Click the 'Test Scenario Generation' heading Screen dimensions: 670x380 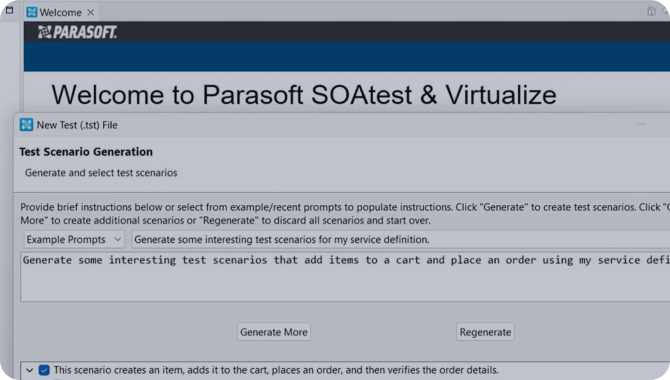click(x=86, y=152)
